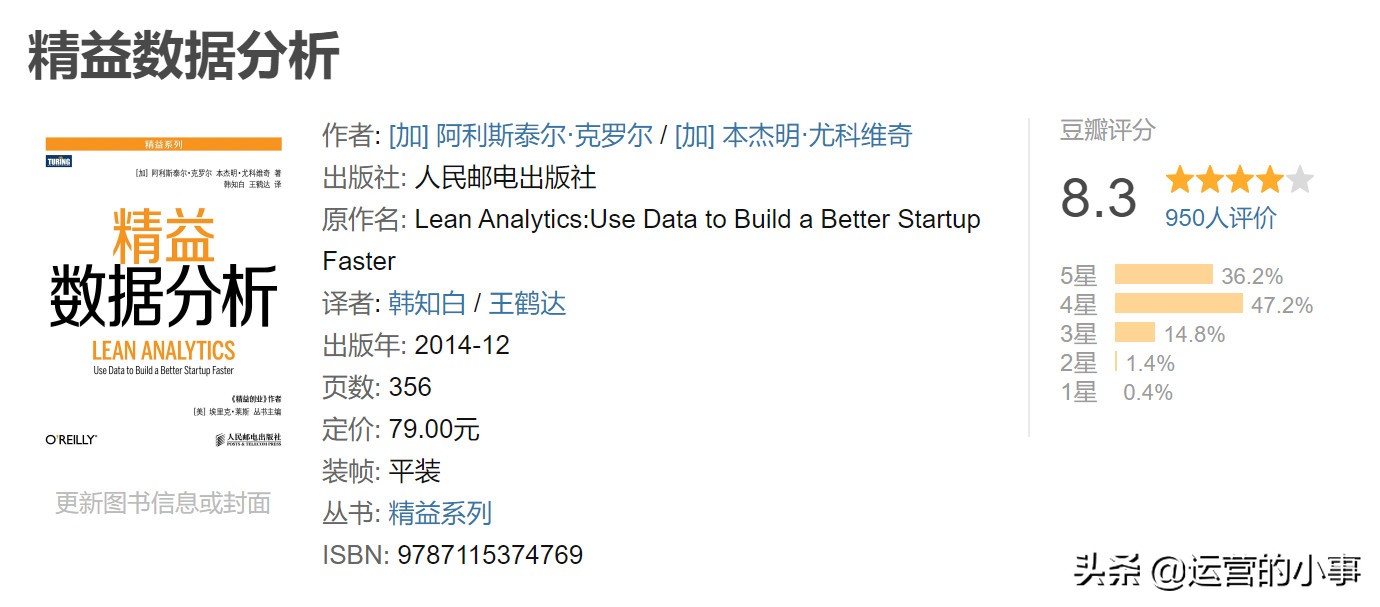
Task: Click 更新图书信息或封面 link
Action: 163,503
